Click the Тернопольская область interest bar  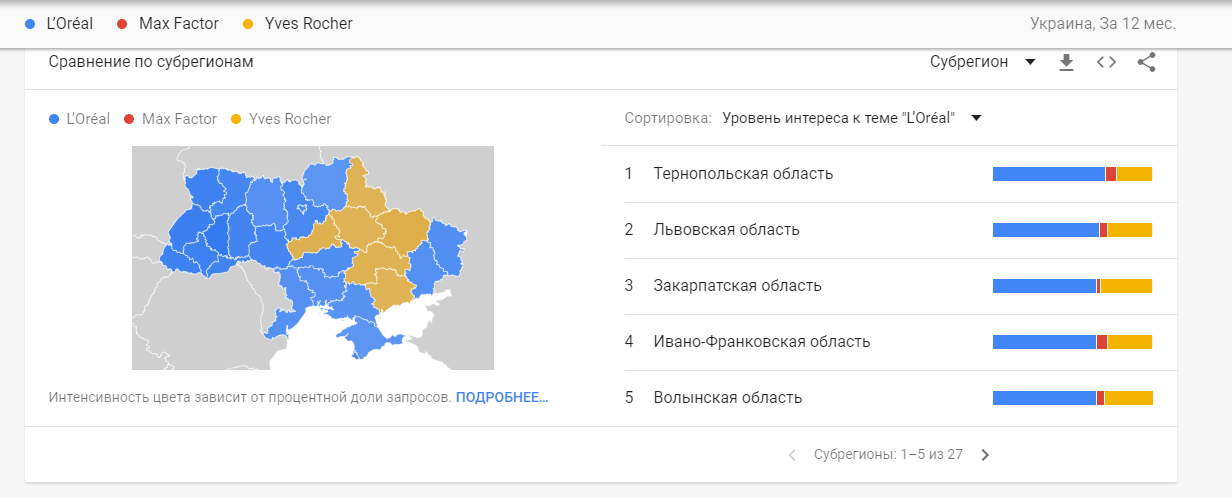(1072, 174)
